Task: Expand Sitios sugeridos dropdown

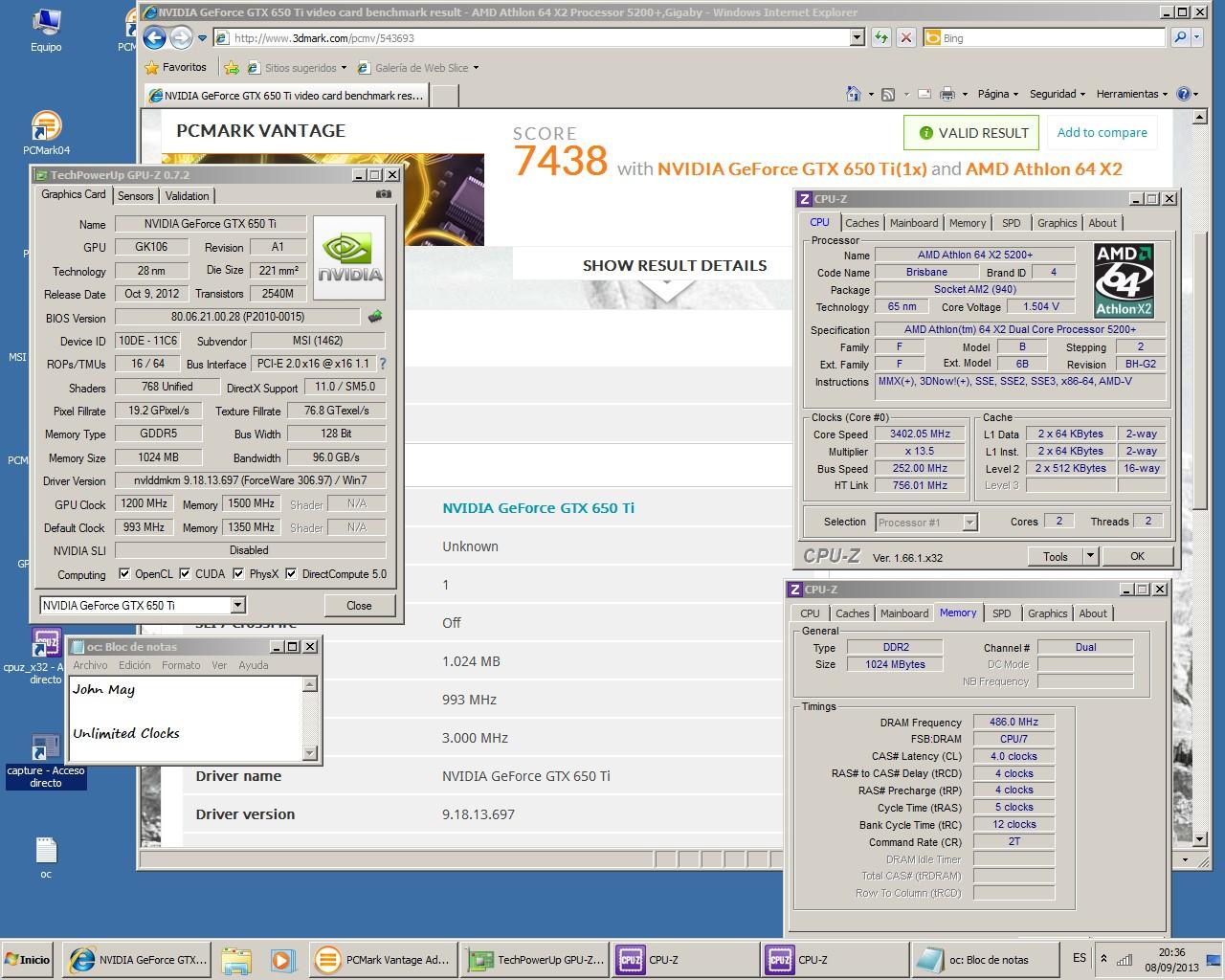Action: tap(344, 68)
